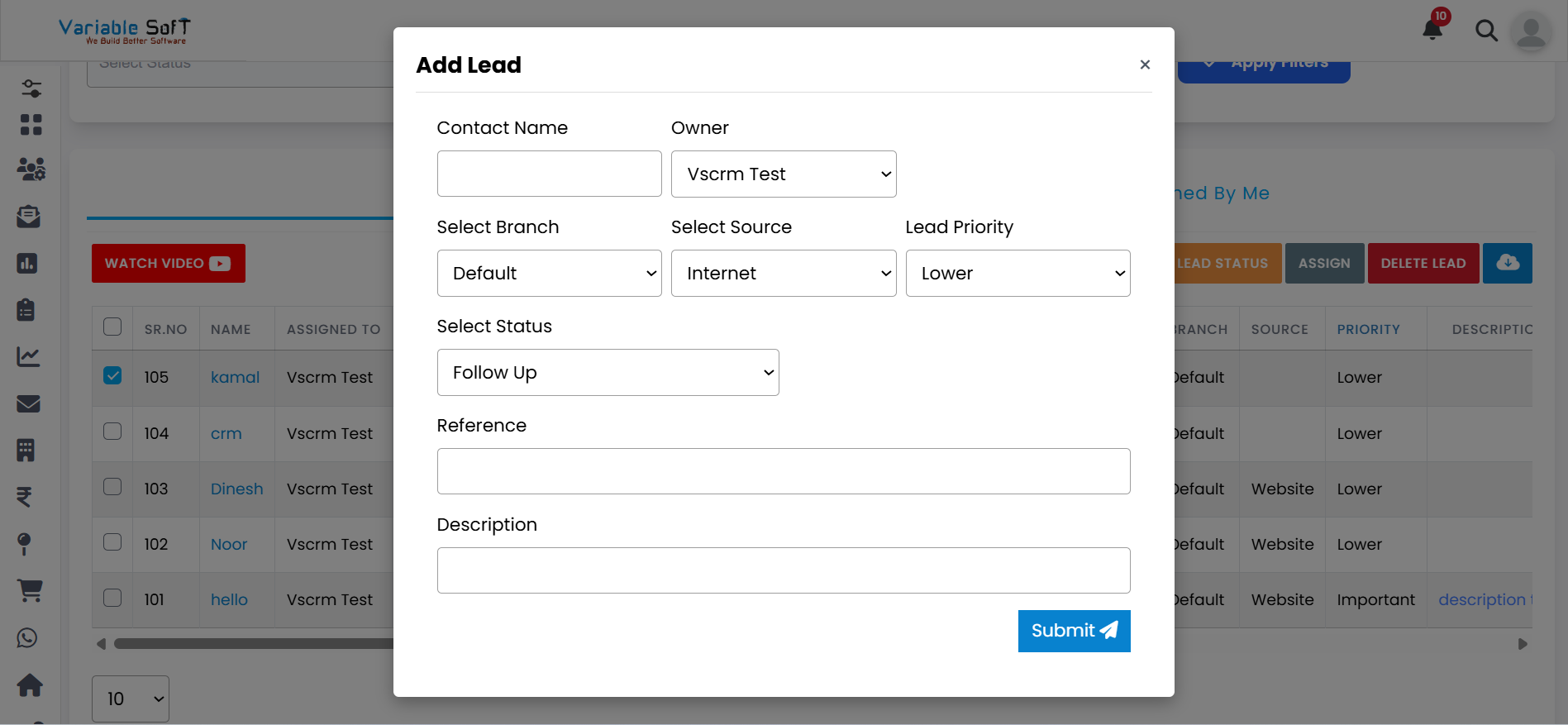This screenshot has width=1568, height=725.
Task: Click the shopping cart sidebar icon
Action: [x=30, y=590]
